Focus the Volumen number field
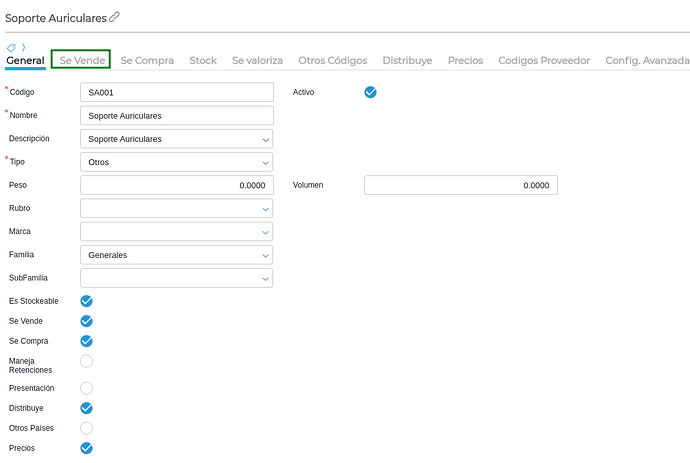Viewport: 690px width, 463px height. [x=460, y=185]
